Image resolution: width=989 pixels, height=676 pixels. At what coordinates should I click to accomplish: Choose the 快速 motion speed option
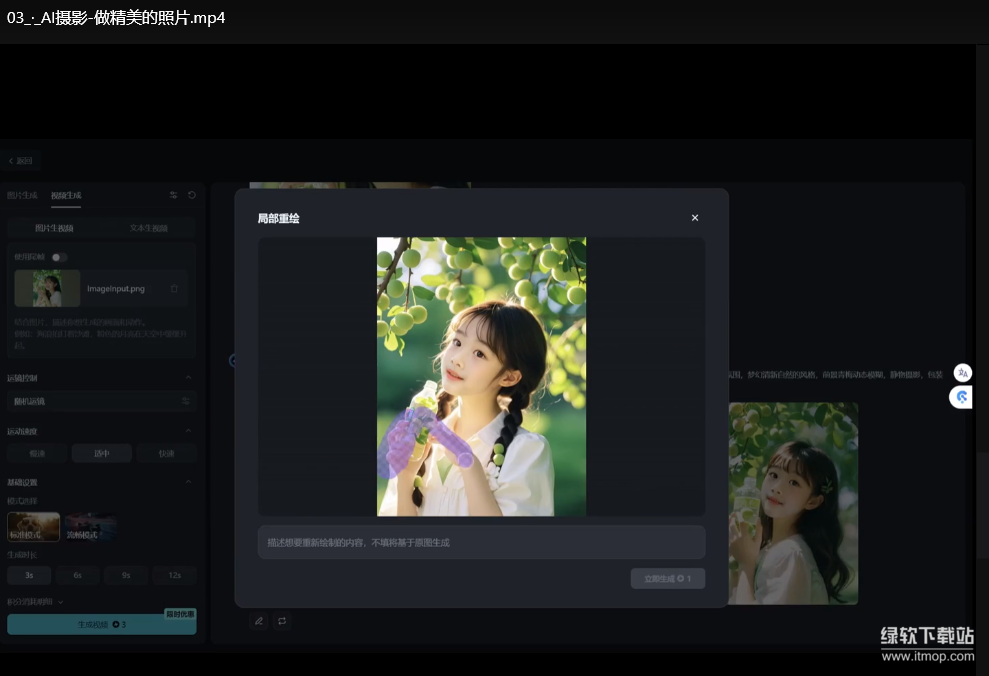click(x=166, y=453)
